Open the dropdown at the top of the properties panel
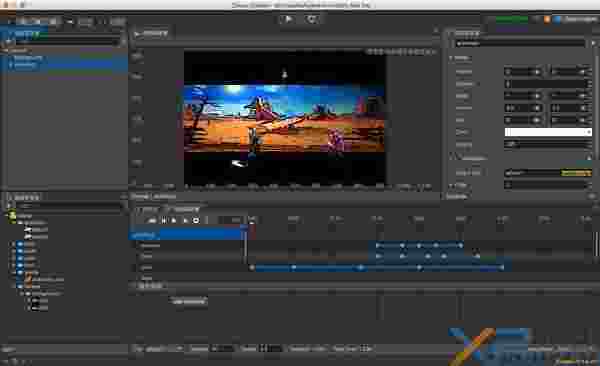This screenshot has width=600, height=366. click(x=520, y=44)
